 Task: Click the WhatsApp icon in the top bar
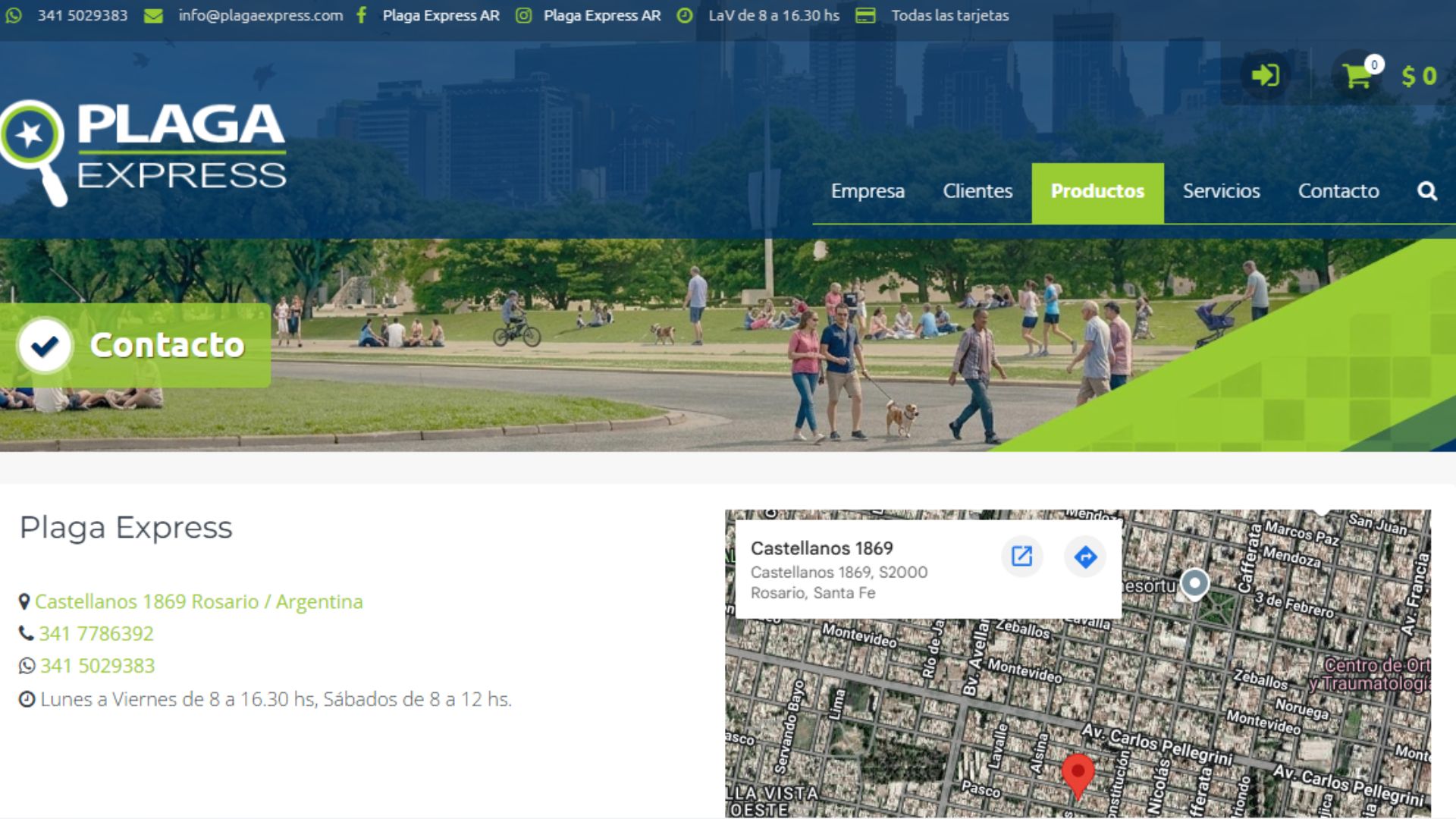14,15
